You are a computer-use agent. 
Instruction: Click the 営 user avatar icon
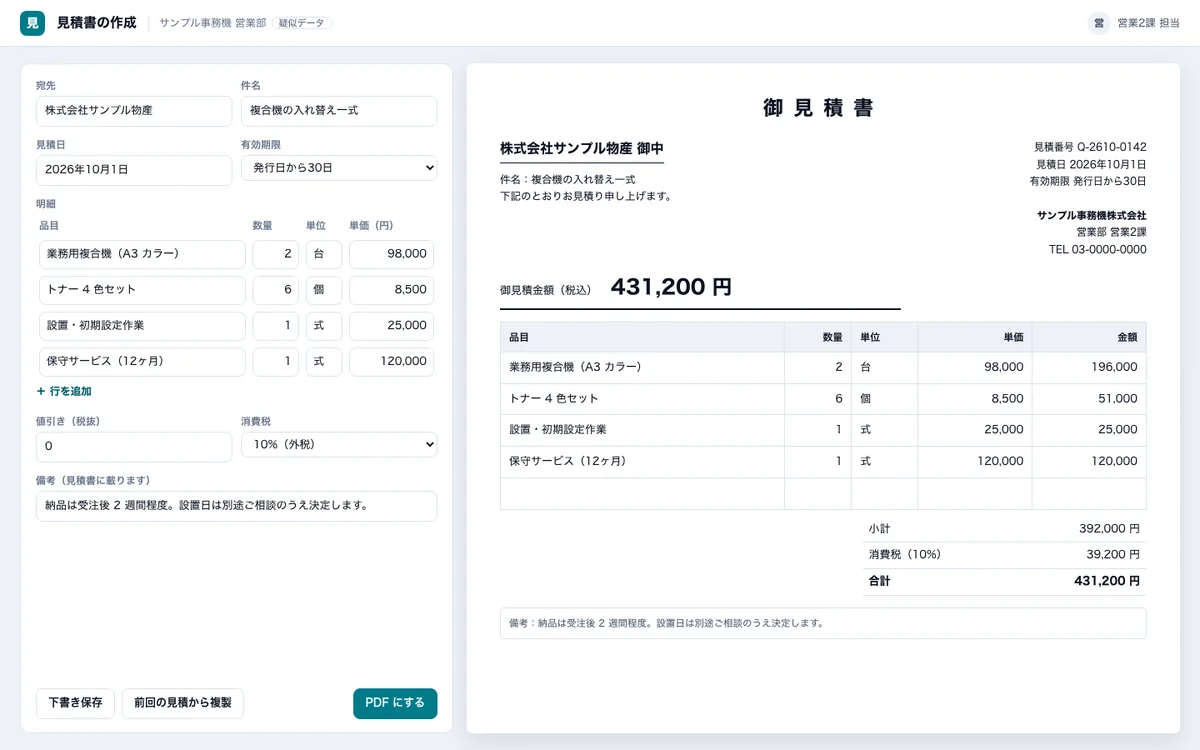tap(1099, 23)
